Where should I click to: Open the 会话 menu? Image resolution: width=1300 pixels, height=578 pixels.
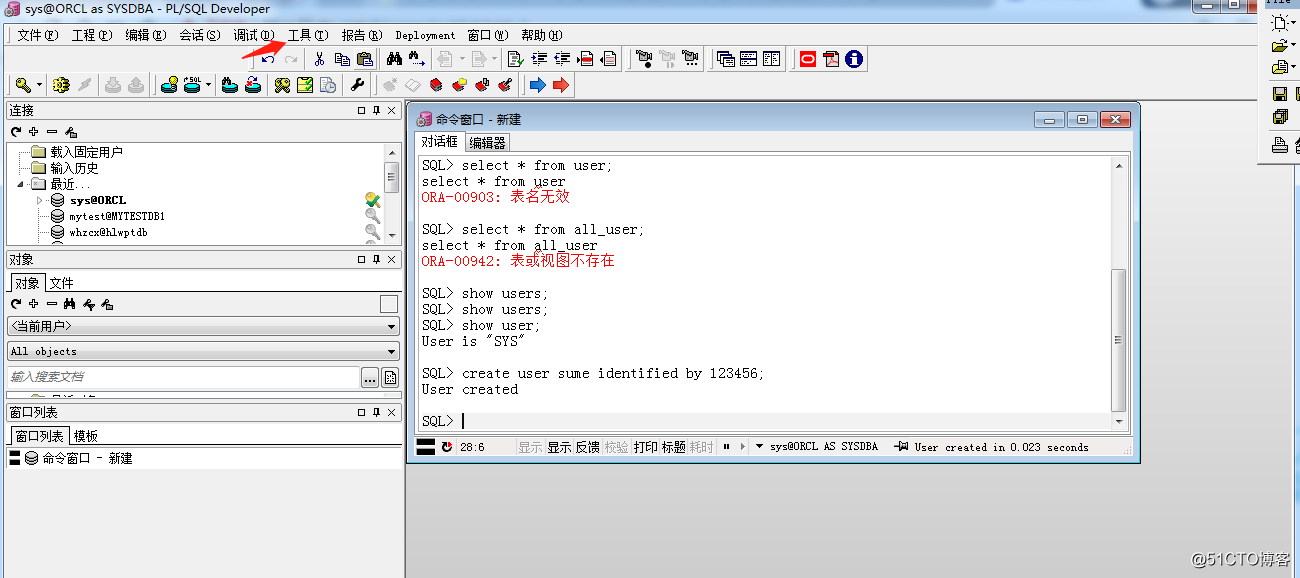199,35
